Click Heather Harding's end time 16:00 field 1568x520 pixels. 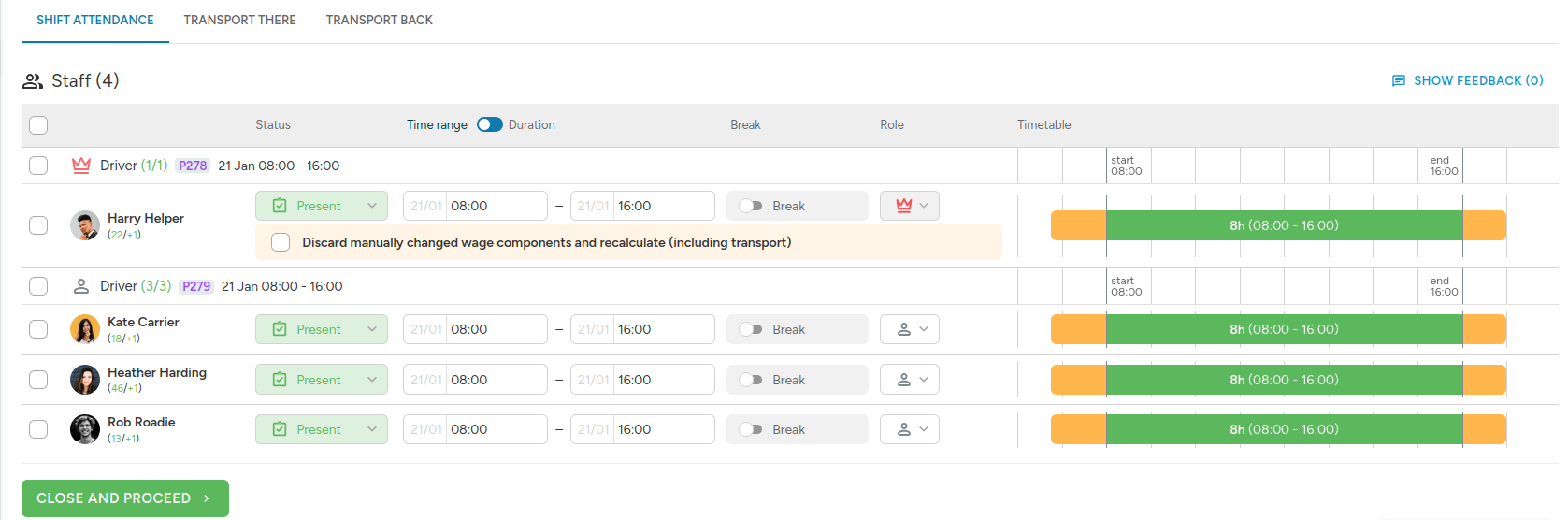pos(642,380)
